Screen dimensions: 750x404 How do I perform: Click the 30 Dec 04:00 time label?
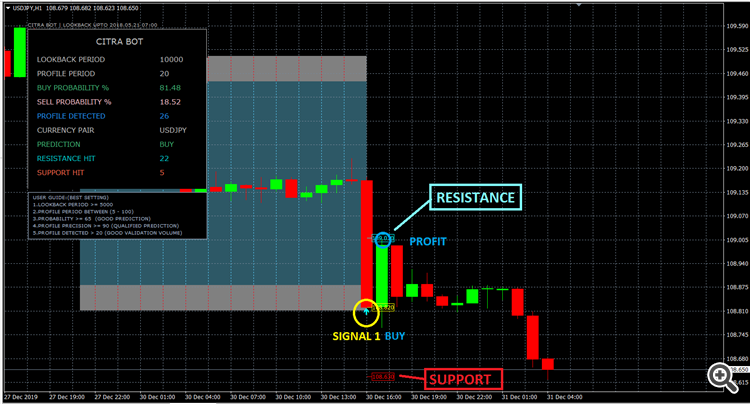tap(202, 397)
